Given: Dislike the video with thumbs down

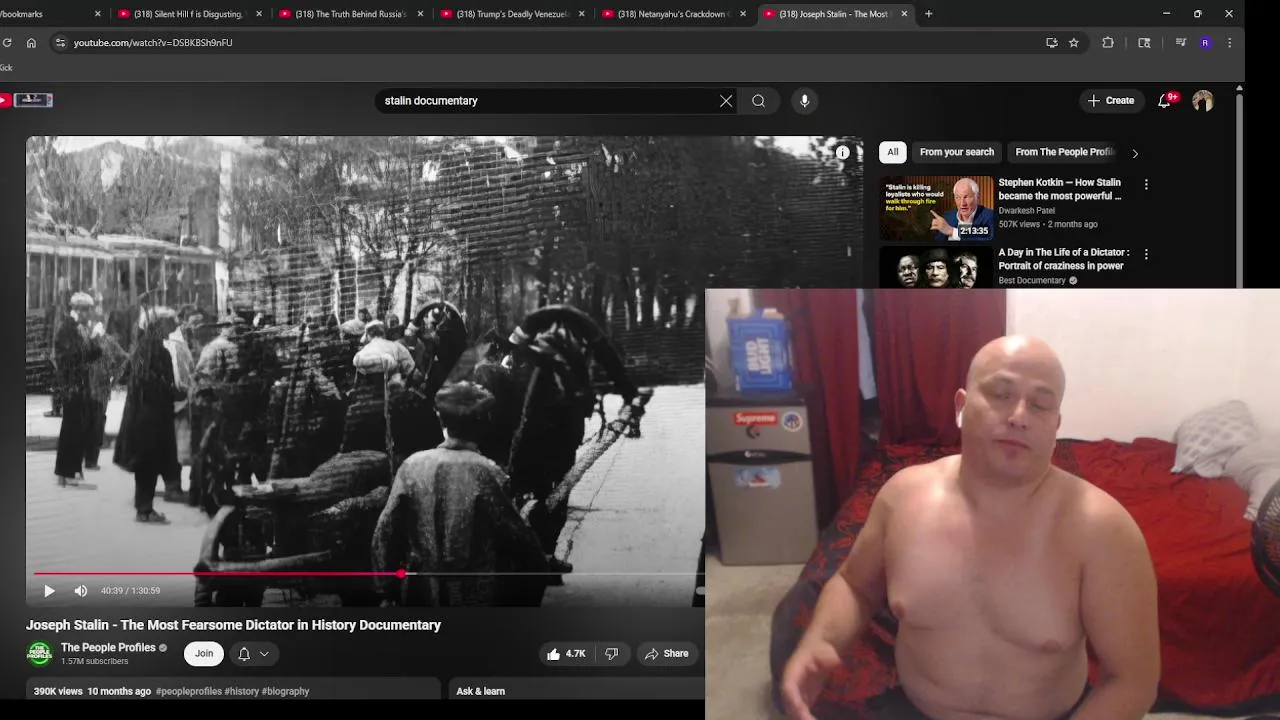Looking at the screenshot, I should point(612,654).
